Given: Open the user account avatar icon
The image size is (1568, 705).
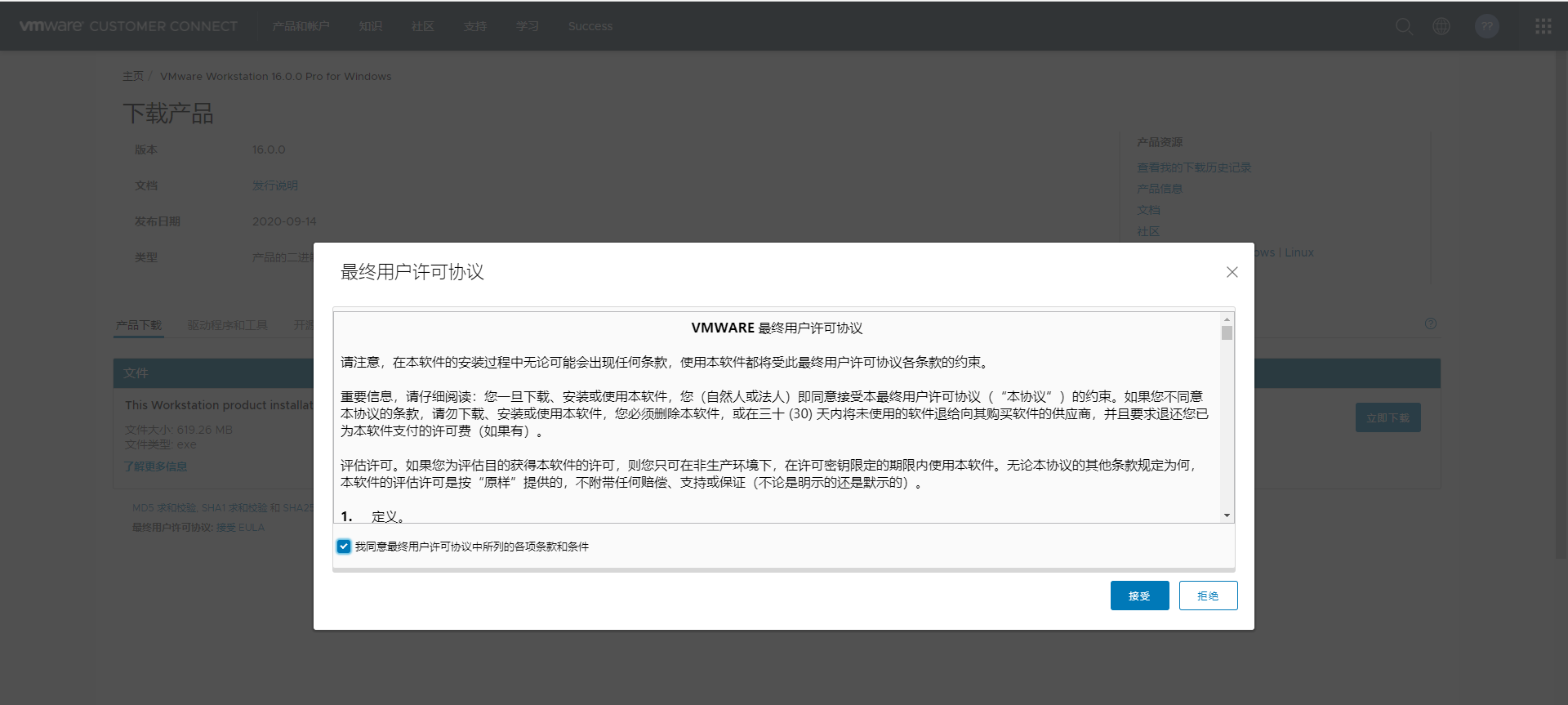Looking at the screenshot, I should 1487,26.
